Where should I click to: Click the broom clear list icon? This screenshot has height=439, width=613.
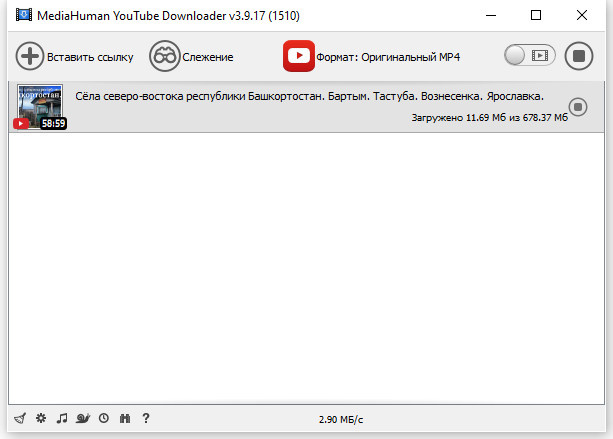[20, 418]
